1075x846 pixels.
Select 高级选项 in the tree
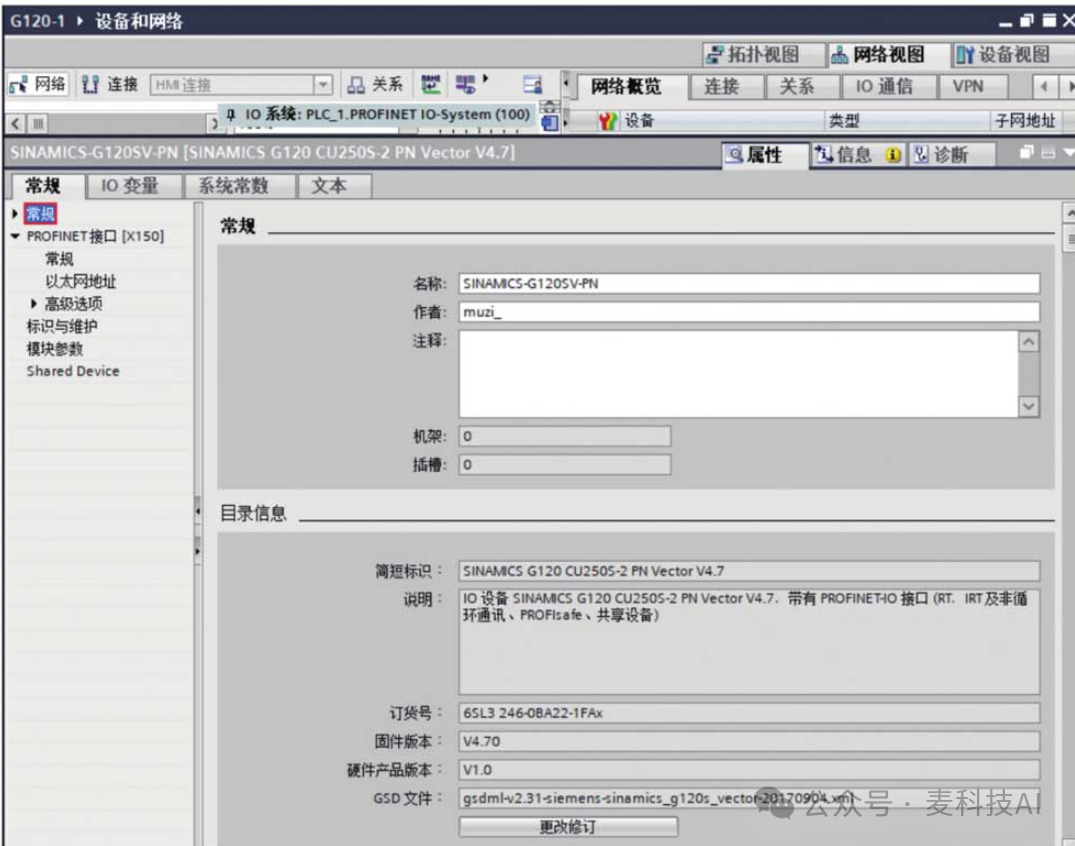73,304
